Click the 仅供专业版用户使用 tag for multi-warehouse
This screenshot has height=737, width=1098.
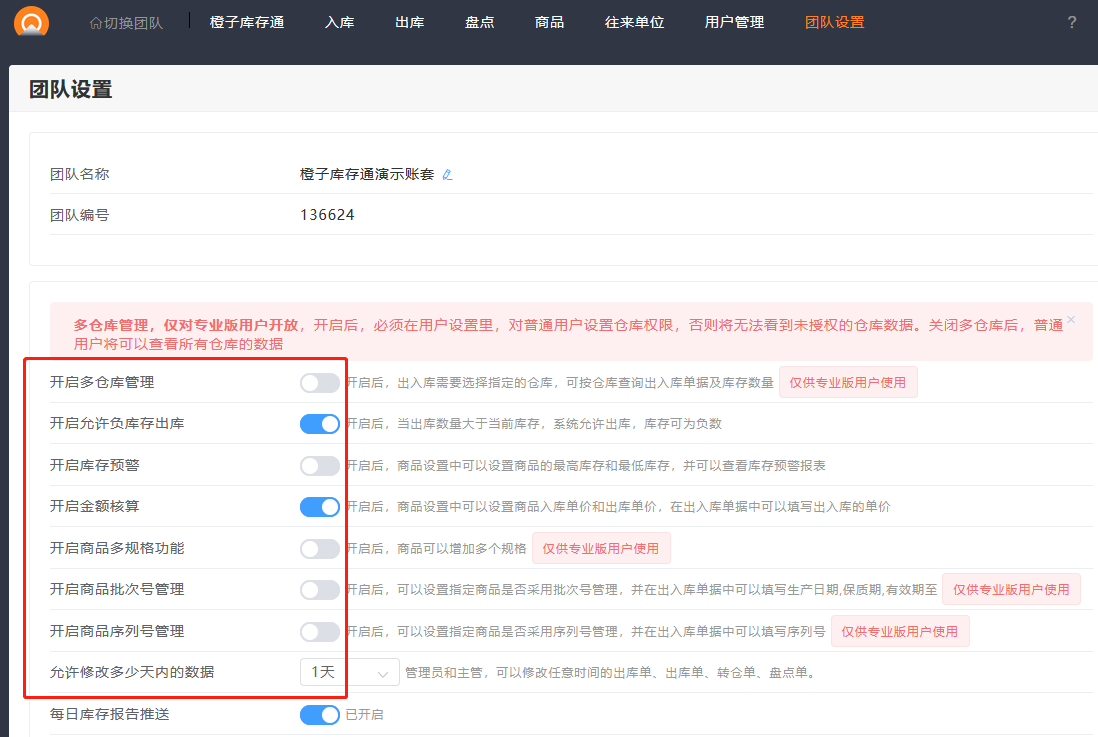pyautogui.click(x=848, y=383)
